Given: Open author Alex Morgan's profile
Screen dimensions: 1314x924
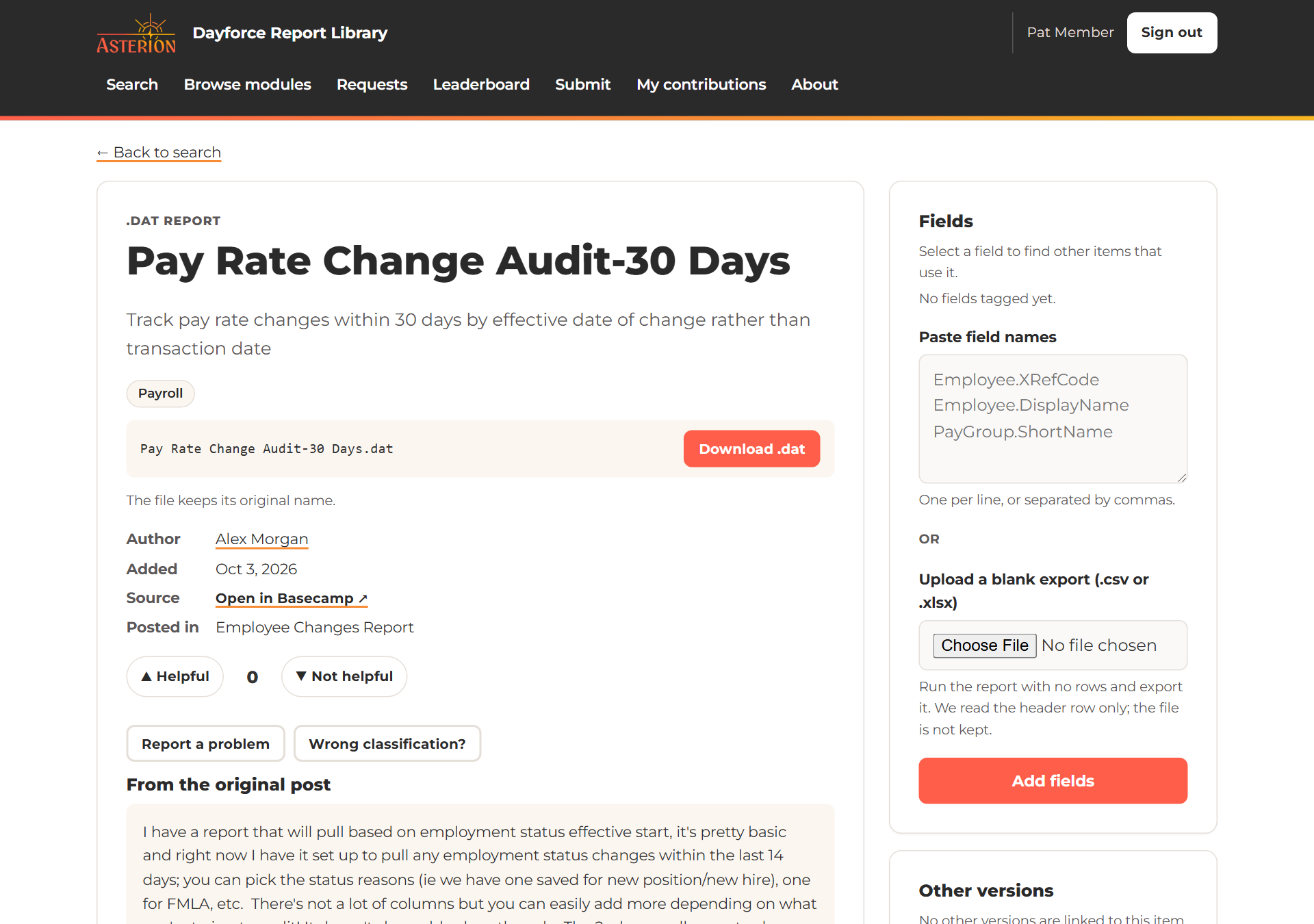Looking at the screenshot, I should [261, 539].
